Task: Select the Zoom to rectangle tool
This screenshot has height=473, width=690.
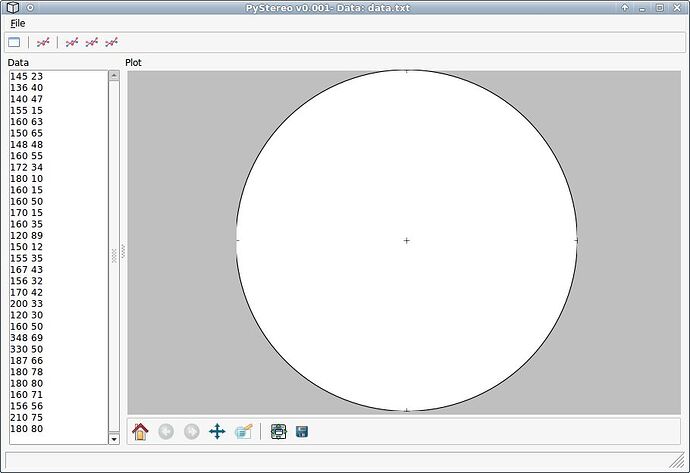Action: [x=243, y=432]
